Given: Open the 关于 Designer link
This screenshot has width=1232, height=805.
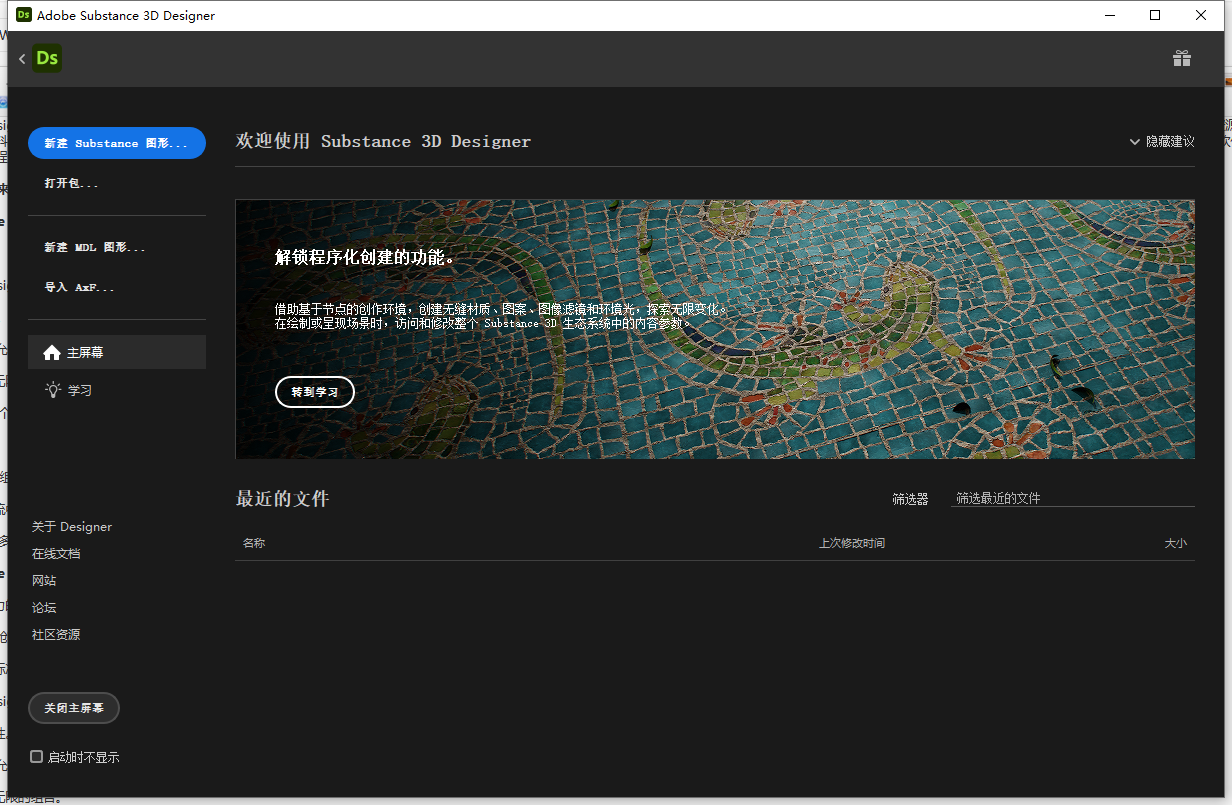Looking at the screenshot, I should tap(72, 526).
